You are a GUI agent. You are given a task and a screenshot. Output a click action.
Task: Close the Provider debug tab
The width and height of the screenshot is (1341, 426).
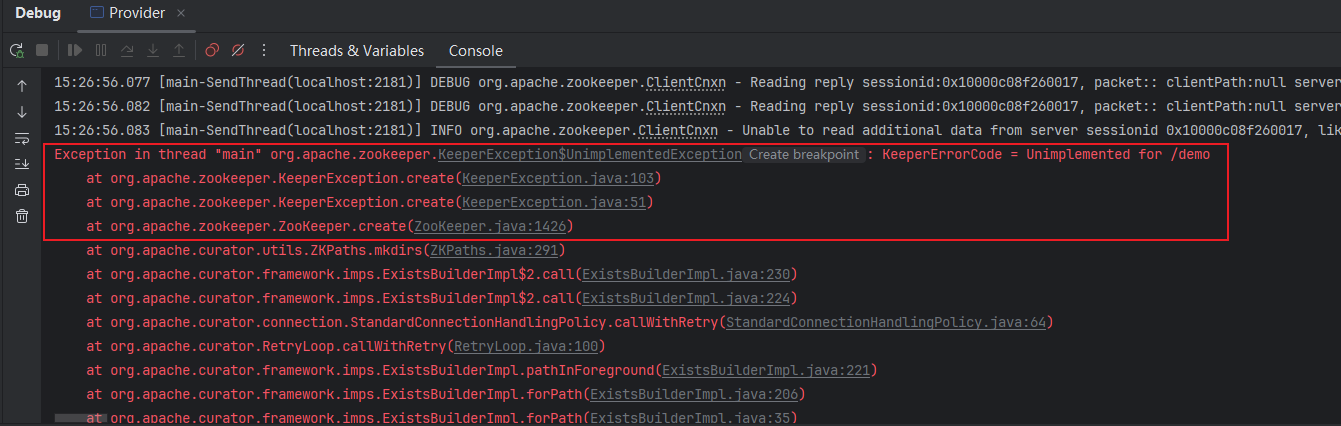(x=180, y=14)
